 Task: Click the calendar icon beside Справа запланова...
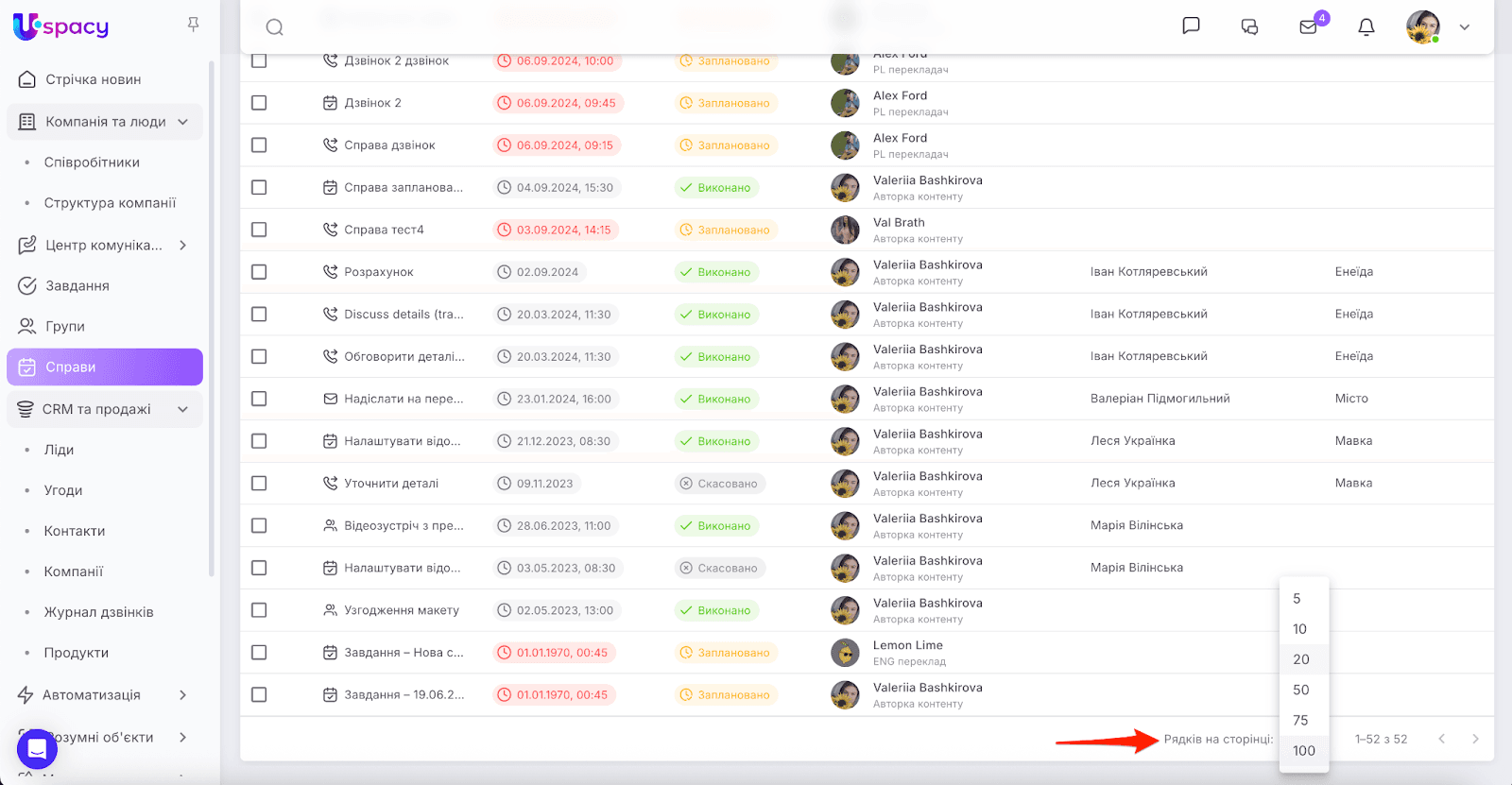pyautogui.click(x=330, y=188)
